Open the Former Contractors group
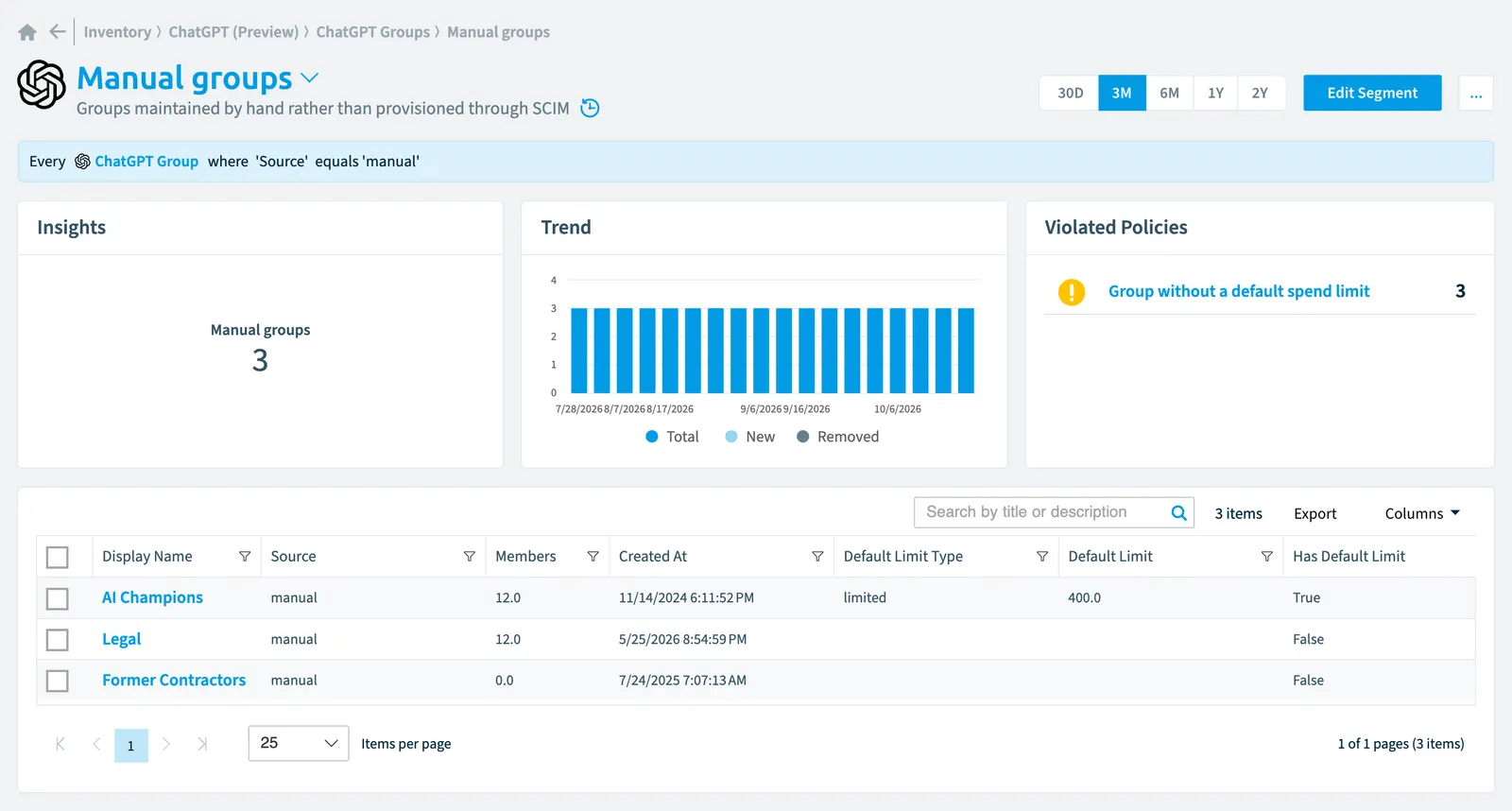Screen dimensions: 1512x811 tap(174, 680)
